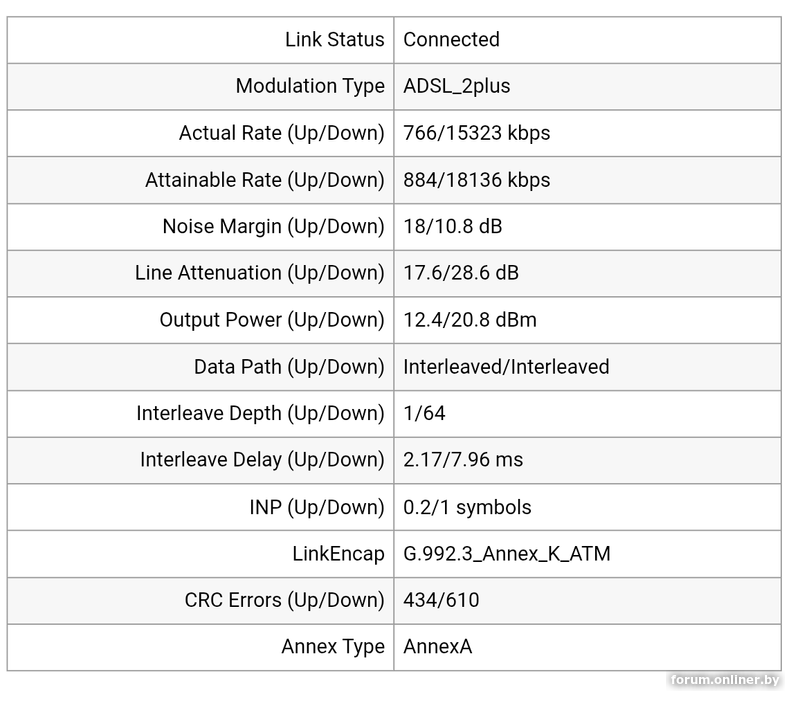Click the "ADSL_2plus" modulation value
Viewport: 800px width, 701px height.
click(x=456, y=86)
